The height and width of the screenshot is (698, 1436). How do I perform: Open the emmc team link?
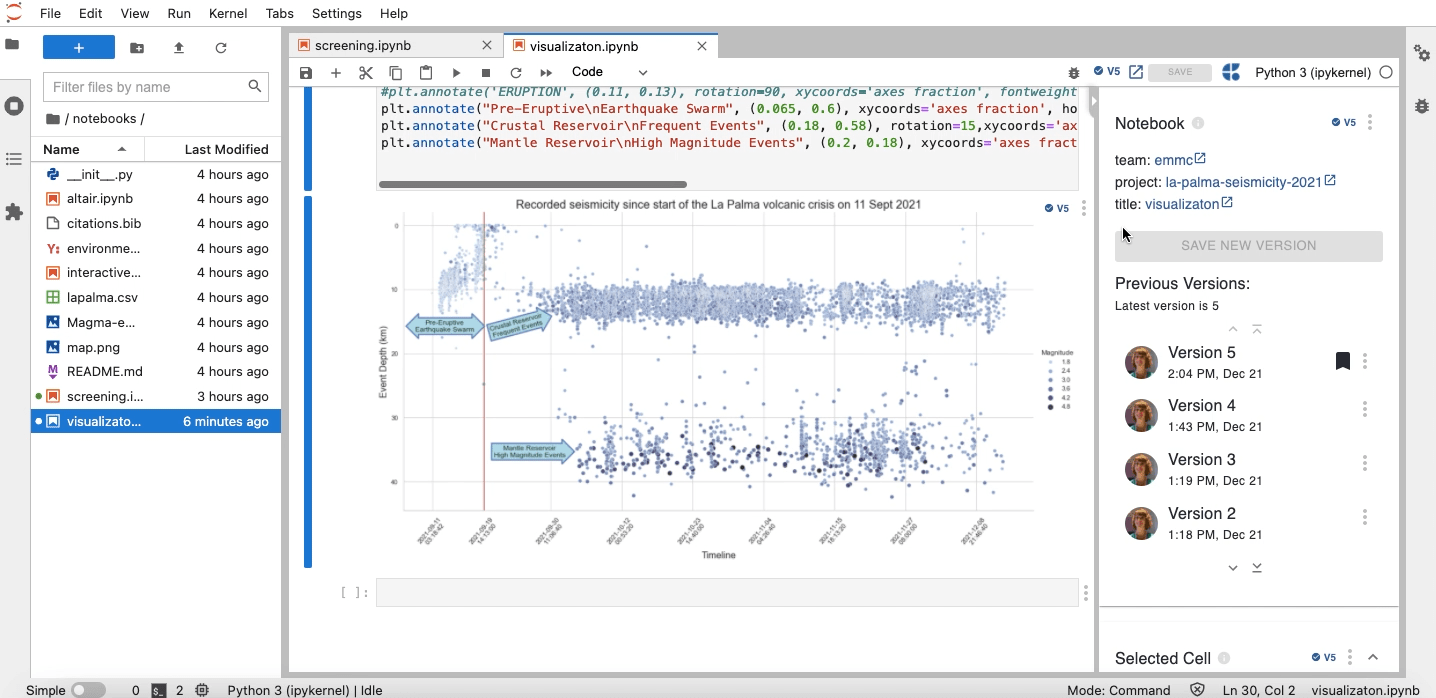1180,160
